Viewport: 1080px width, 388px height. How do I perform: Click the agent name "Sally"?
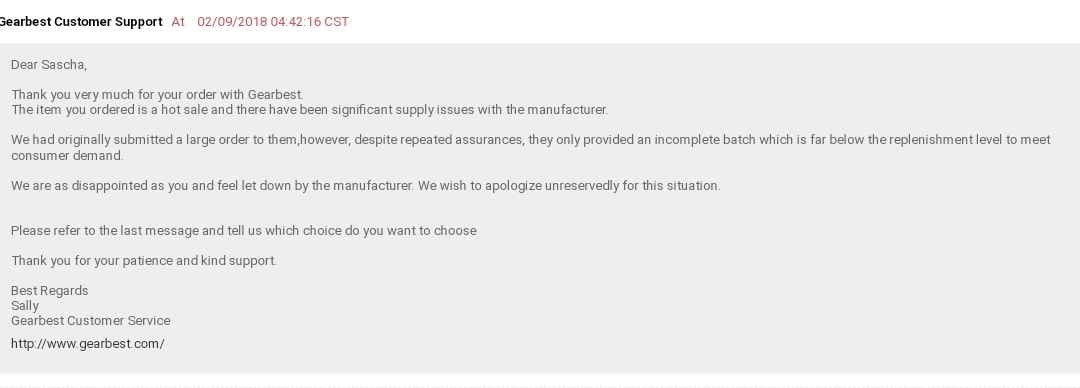[25, 305]
